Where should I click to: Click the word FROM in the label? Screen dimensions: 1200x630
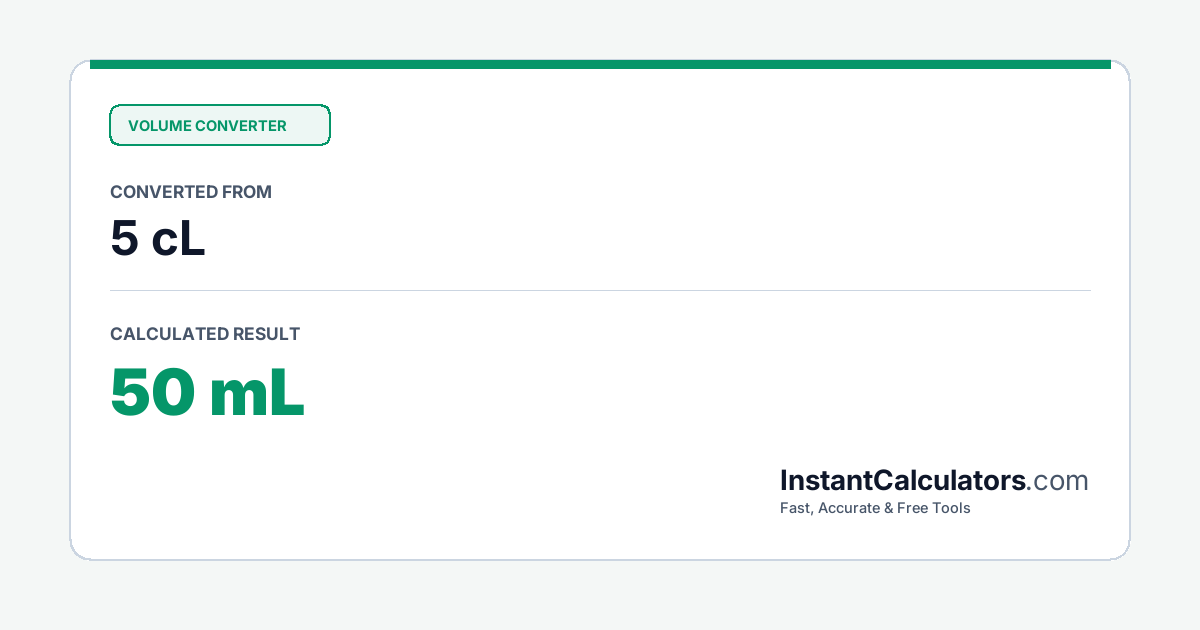[248, 192]
